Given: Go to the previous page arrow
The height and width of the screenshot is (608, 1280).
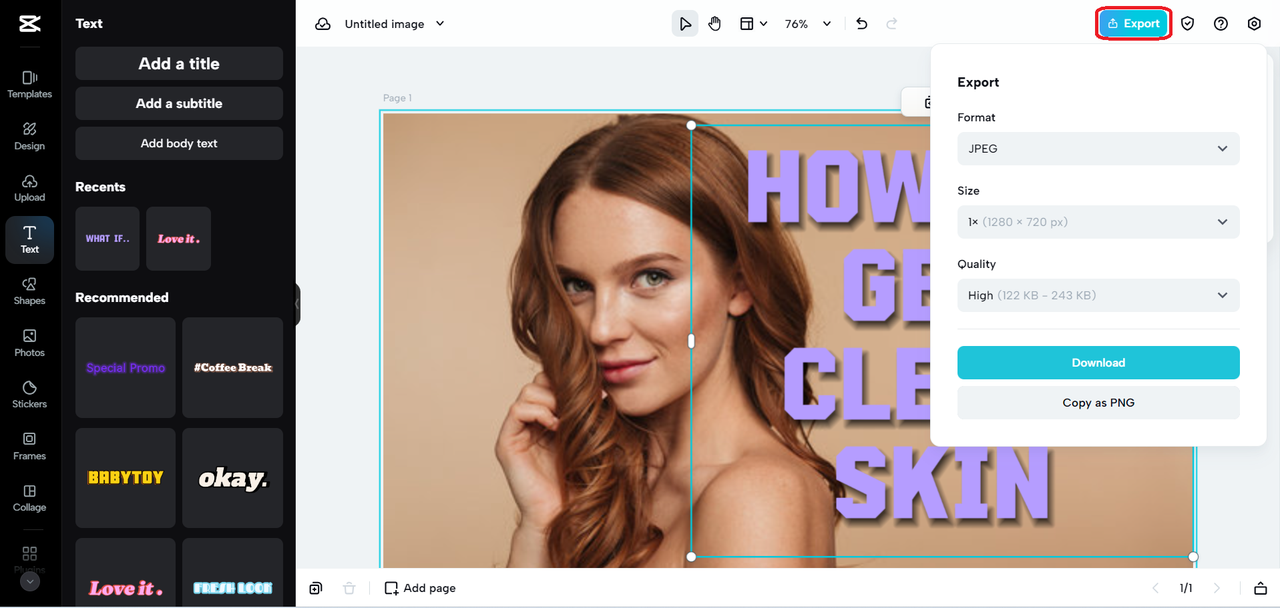Looking at the screenshot, I should click(1156, 588).
